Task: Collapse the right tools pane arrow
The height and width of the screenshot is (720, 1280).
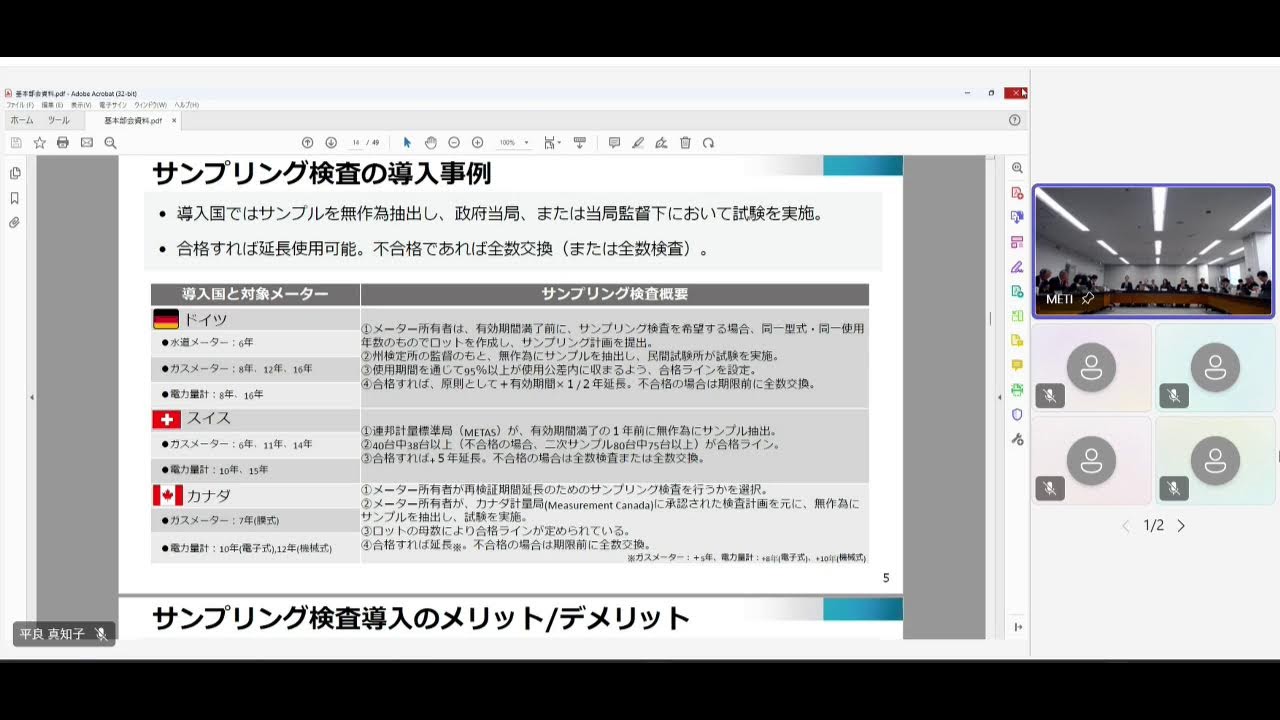Action: pyautogui.click(x=999, y=398)
